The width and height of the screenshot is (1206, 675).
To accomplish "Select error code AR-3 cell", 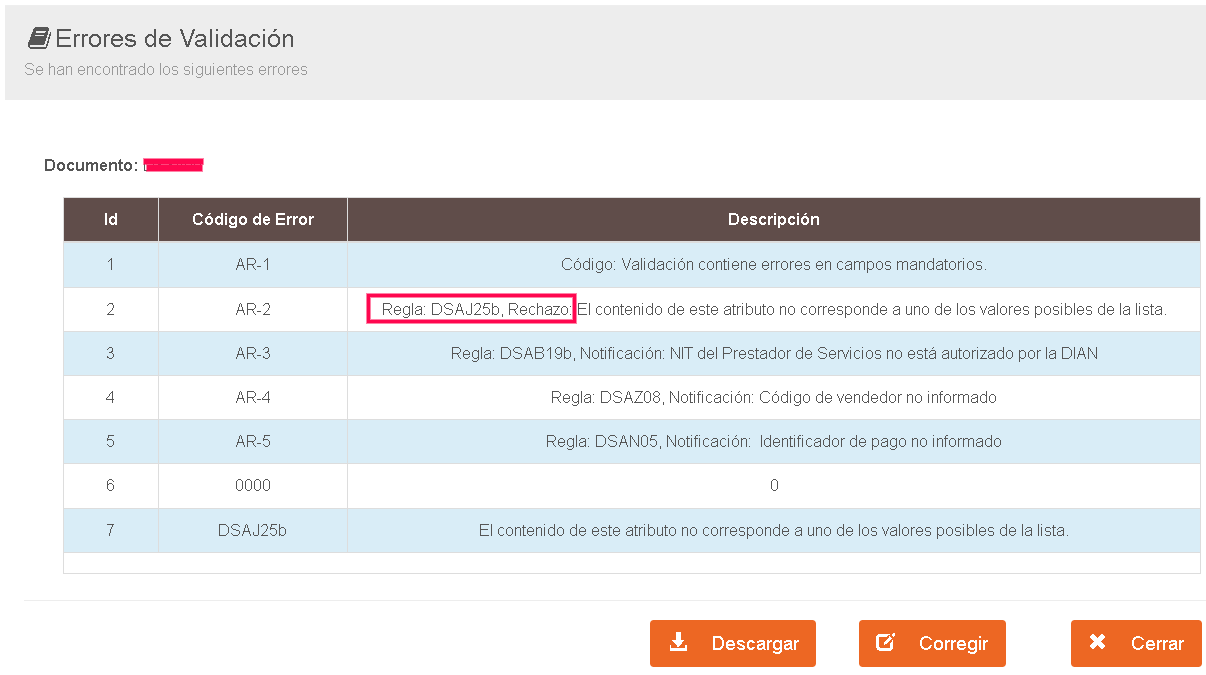I will [253, 353].
